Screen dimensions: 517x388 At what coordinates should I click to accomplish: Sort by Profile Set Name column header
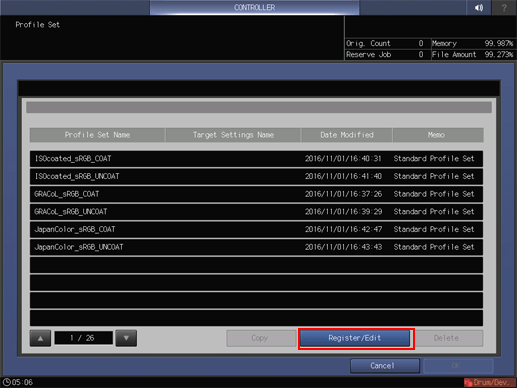click(97, 135)
